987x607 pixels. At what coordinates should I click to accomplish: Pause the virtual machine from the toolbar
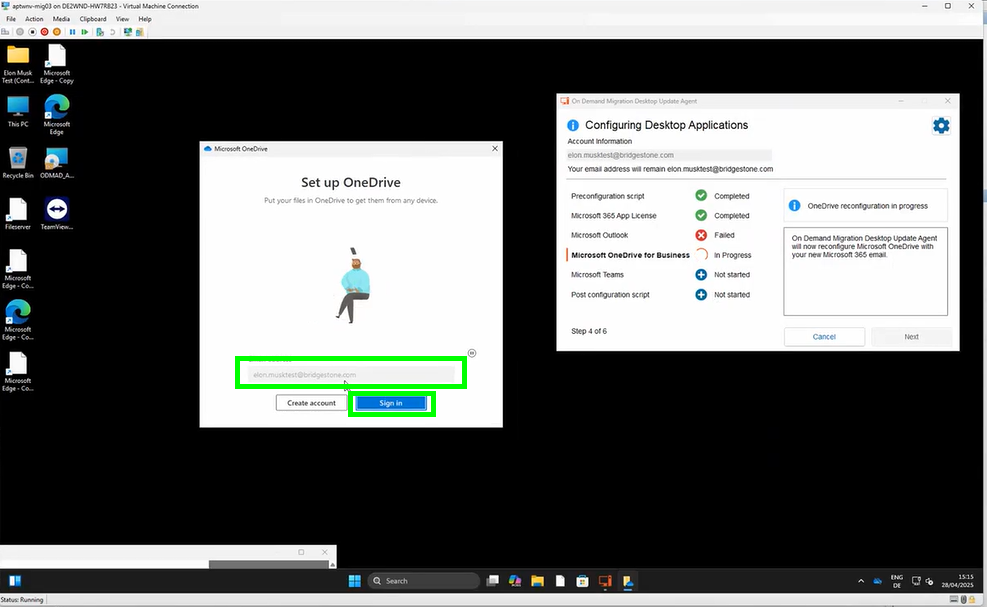(x=72, y=31)
